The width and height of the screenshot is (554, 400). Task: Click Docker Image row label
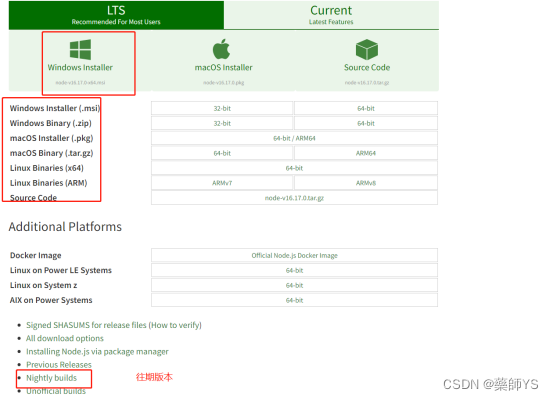[x=36, y=255]
